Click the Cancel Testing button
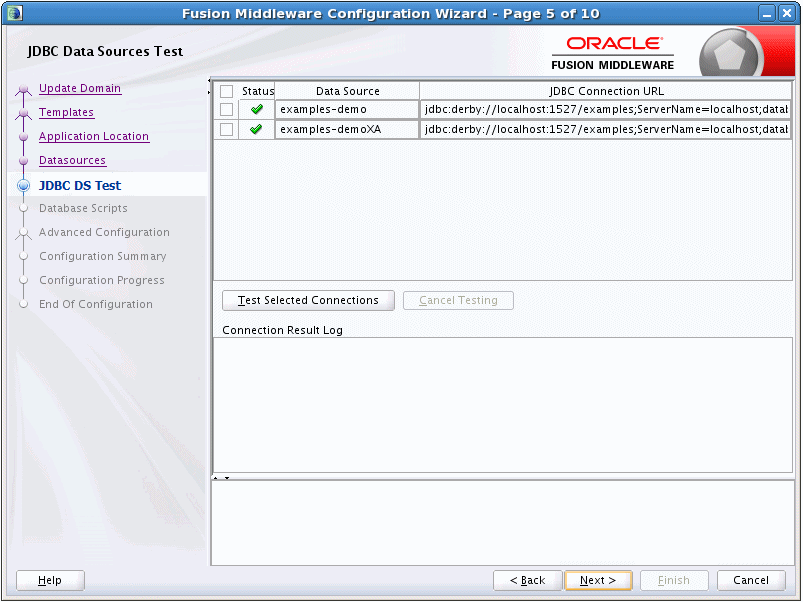The width and height of the screenshot is (803, 602). [458, 300]
